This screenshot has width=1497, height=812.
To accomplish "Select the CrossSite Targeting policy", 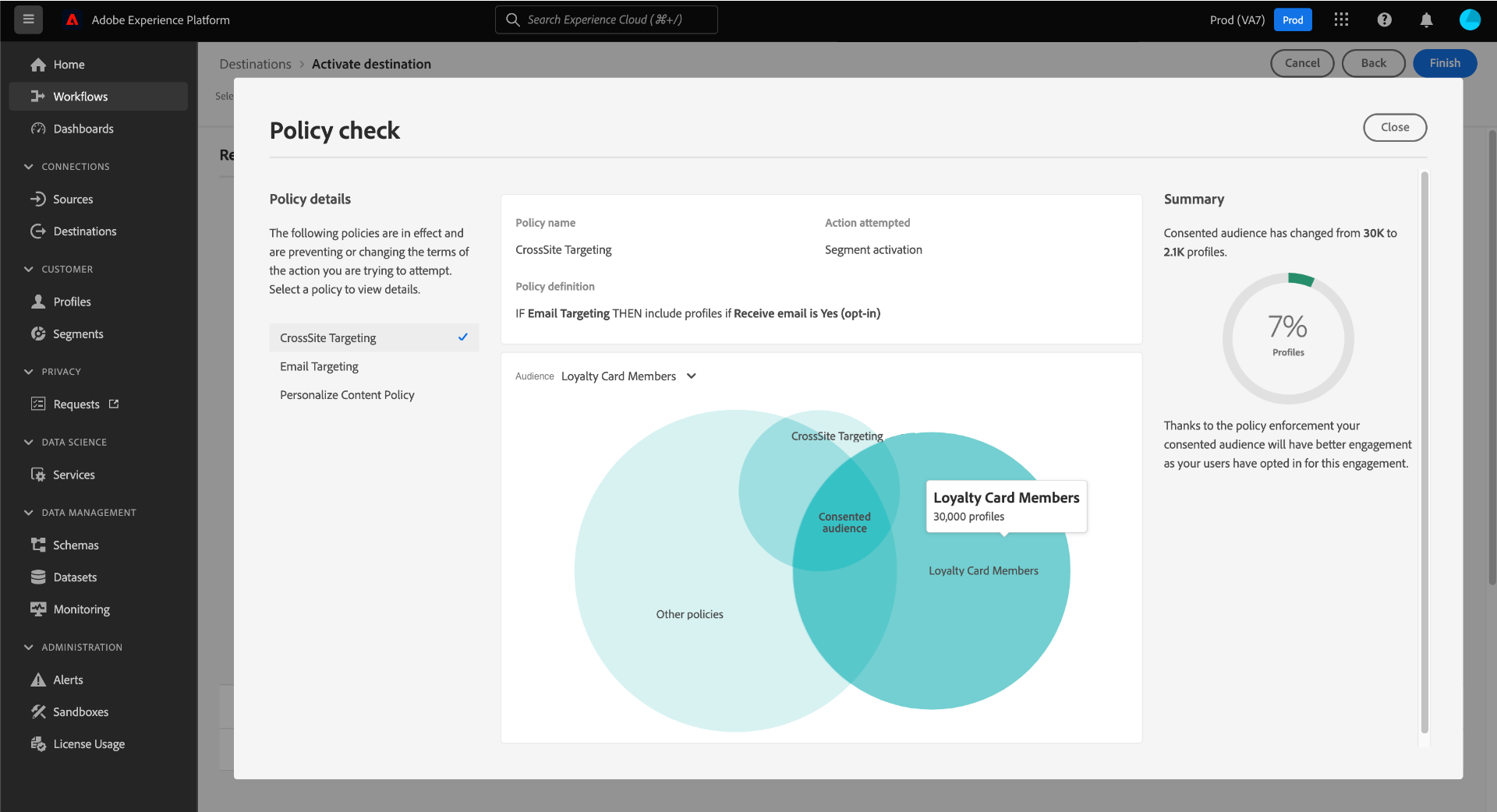I will coord(374,338).
